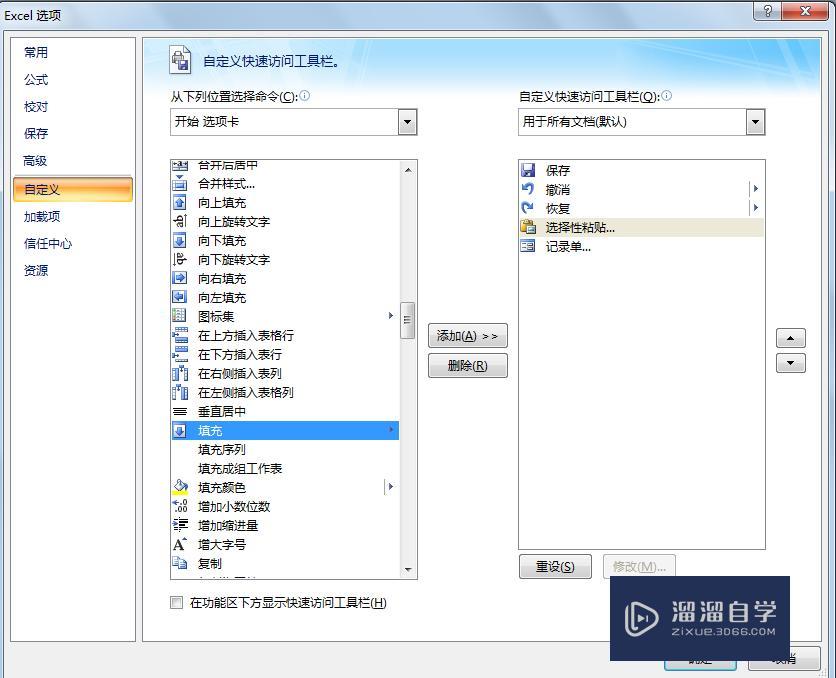Screen dimensions: 836x678
Task: Click the command list scrollbar thumb
Action: [408, 320]
